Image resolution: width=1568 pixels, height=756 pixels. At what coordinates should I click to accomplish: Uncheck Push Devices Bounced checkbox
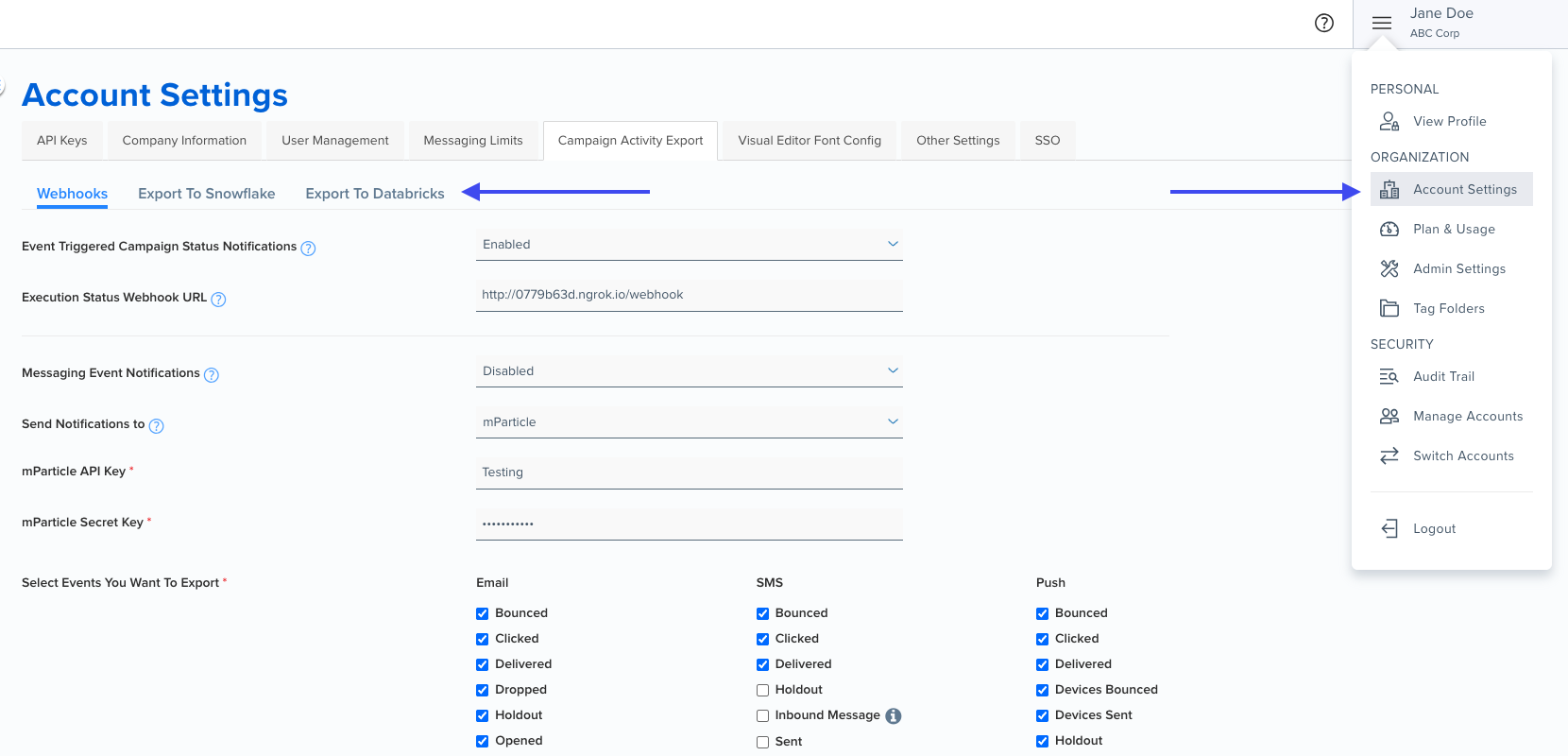(1042, 690)
